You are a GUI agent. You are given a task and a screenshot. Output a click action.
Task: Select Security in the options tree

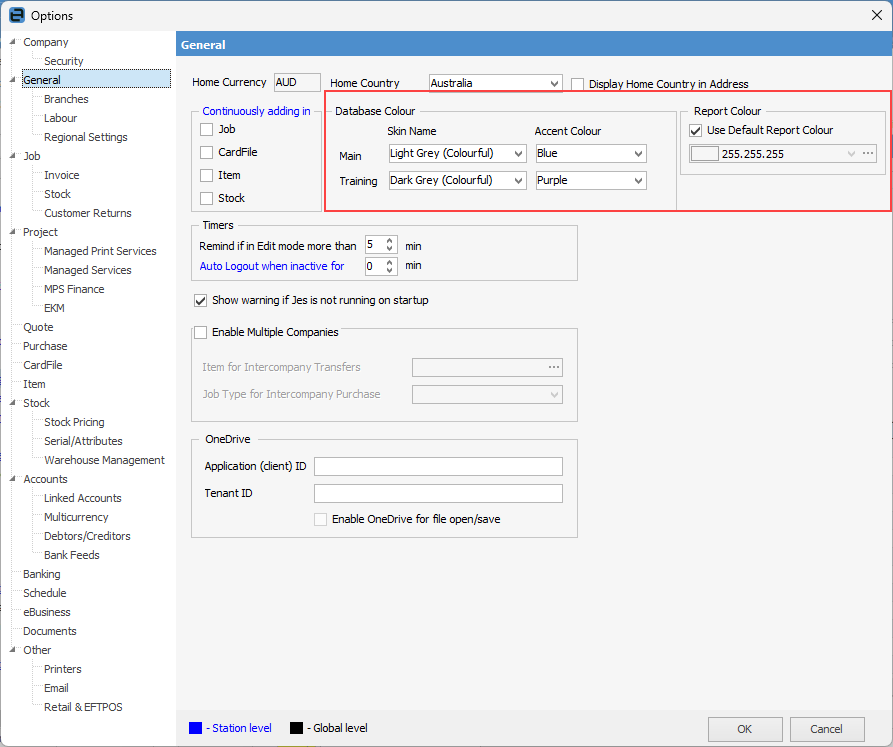point(64,61)
